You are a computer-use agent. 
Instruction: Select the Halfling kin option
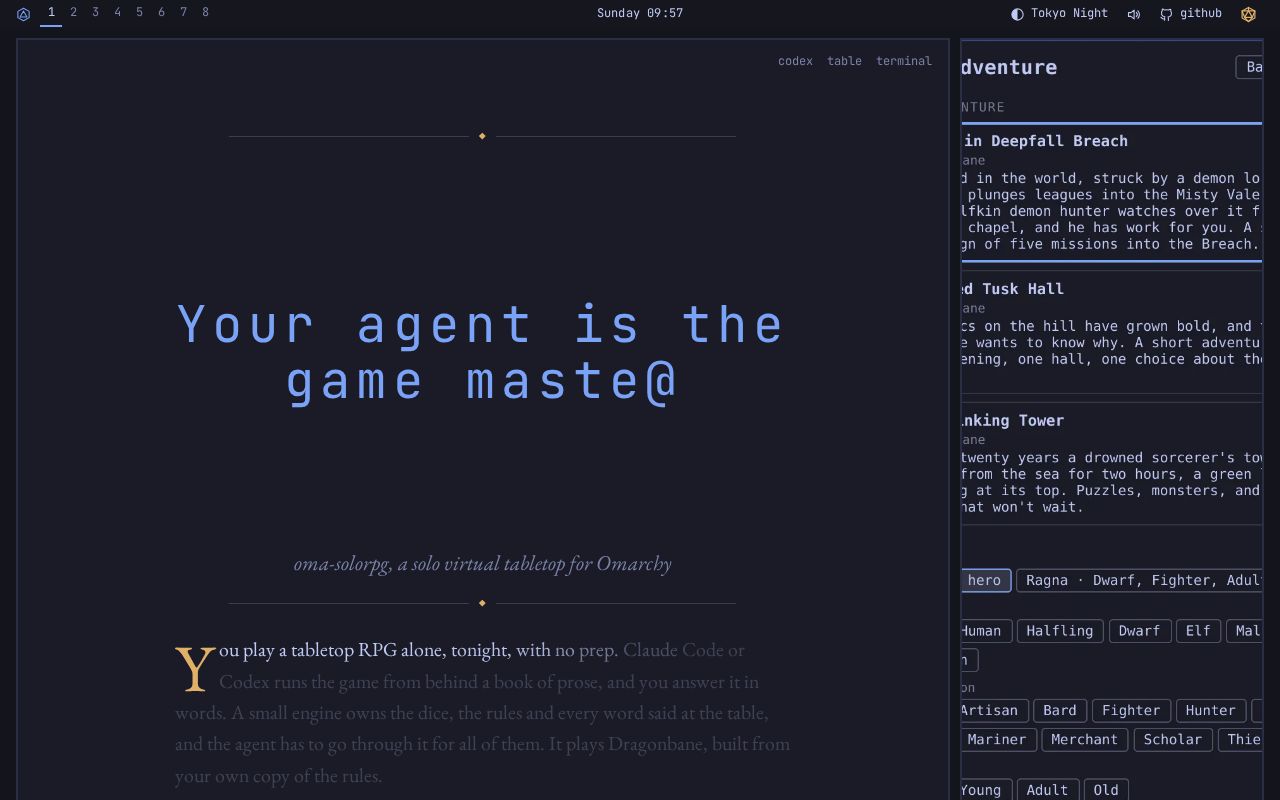click(x=1059, y=631)
